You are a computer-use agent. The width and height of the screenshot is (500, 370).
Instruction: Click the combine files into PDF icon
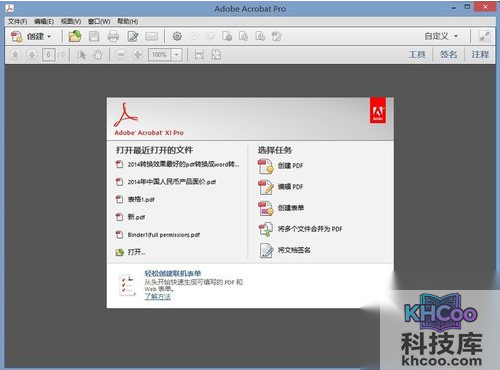click(266, 229)
